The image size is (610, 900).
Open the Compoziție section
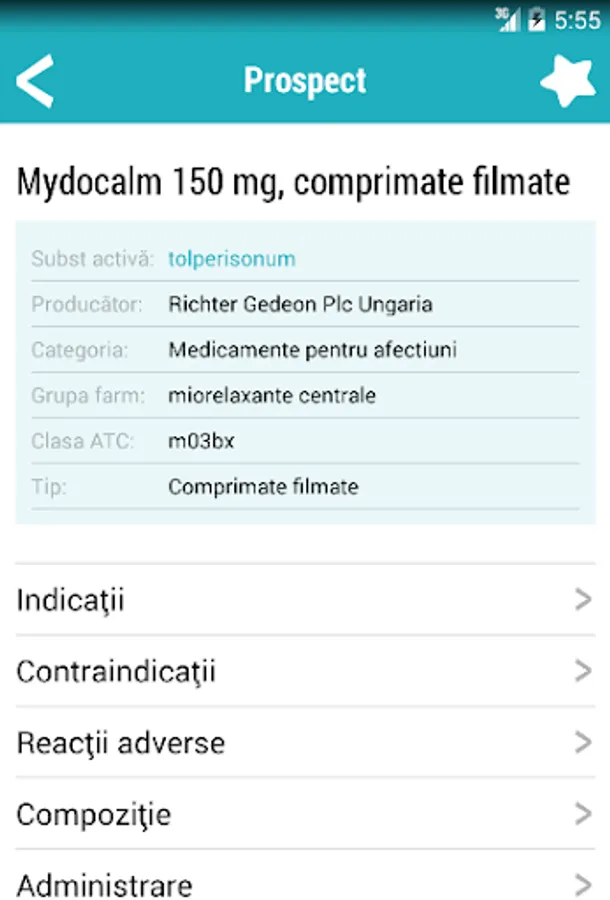click(305, 813)
